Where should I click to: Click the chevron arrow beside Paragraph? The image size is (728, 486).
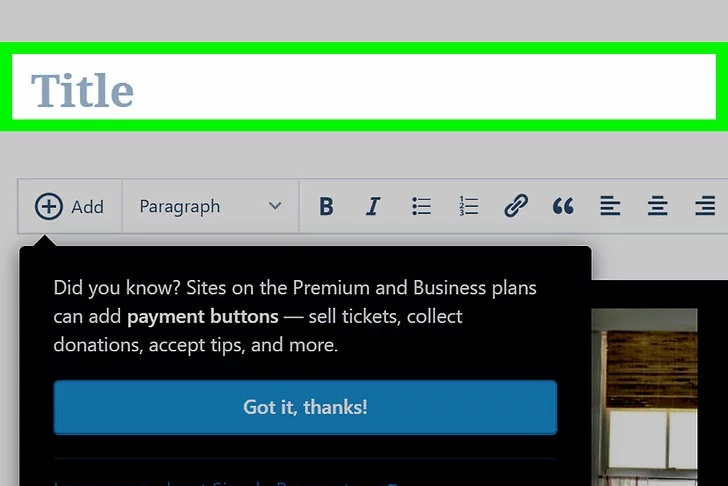tap(275, 207)
